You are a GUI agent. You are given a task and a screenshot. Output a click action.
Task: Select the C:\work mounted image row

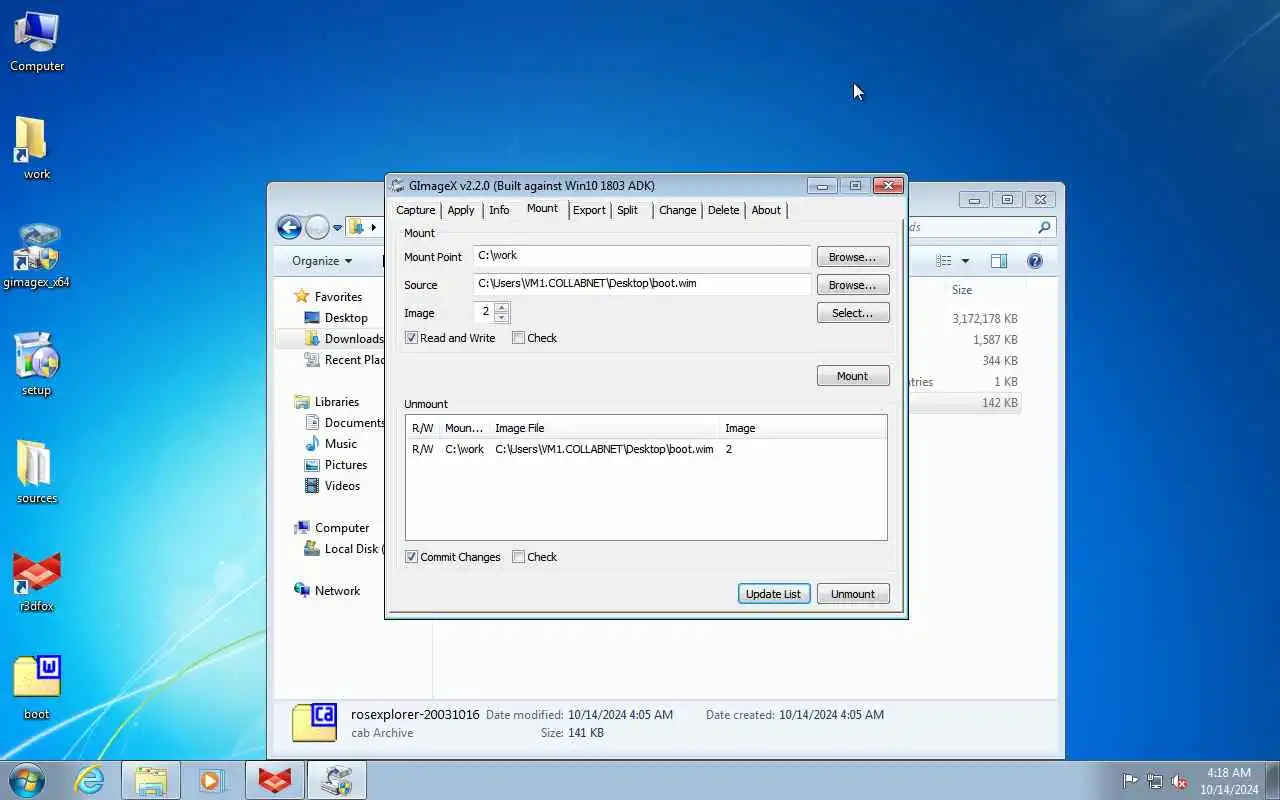coord(646,449)
